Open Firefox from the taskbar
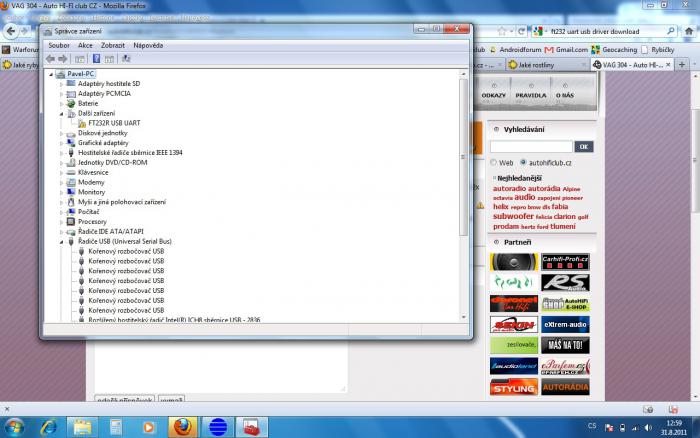 181,426
